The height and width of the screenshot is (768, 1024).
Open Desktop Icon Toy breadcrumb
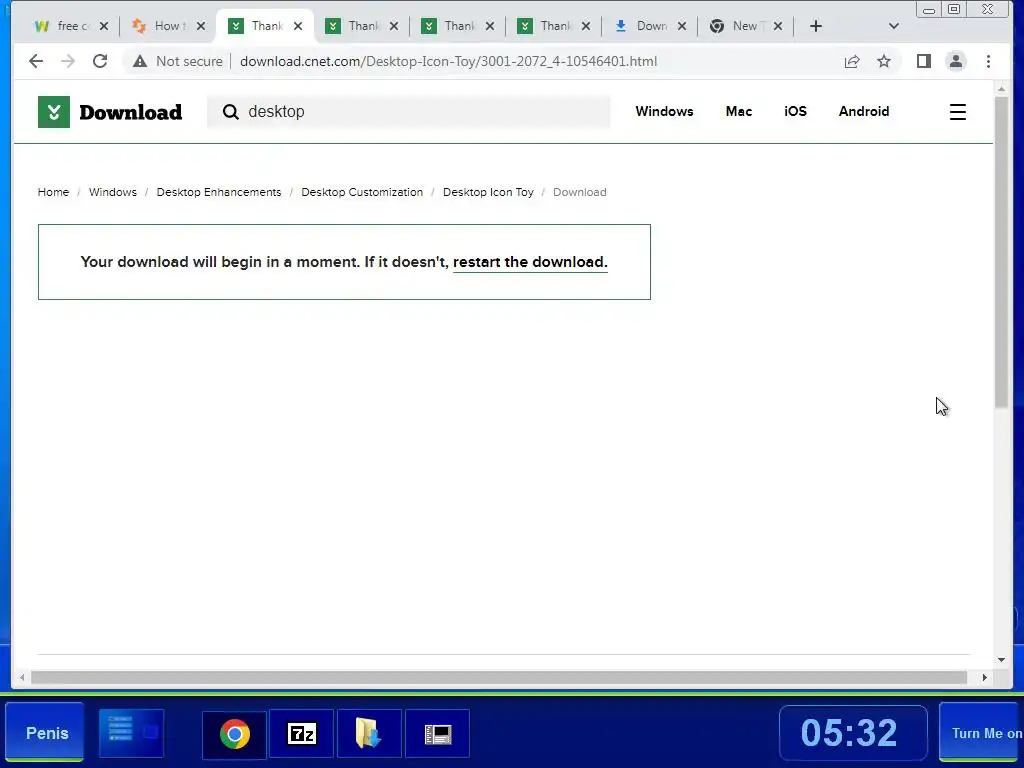(x=488, y=192)
